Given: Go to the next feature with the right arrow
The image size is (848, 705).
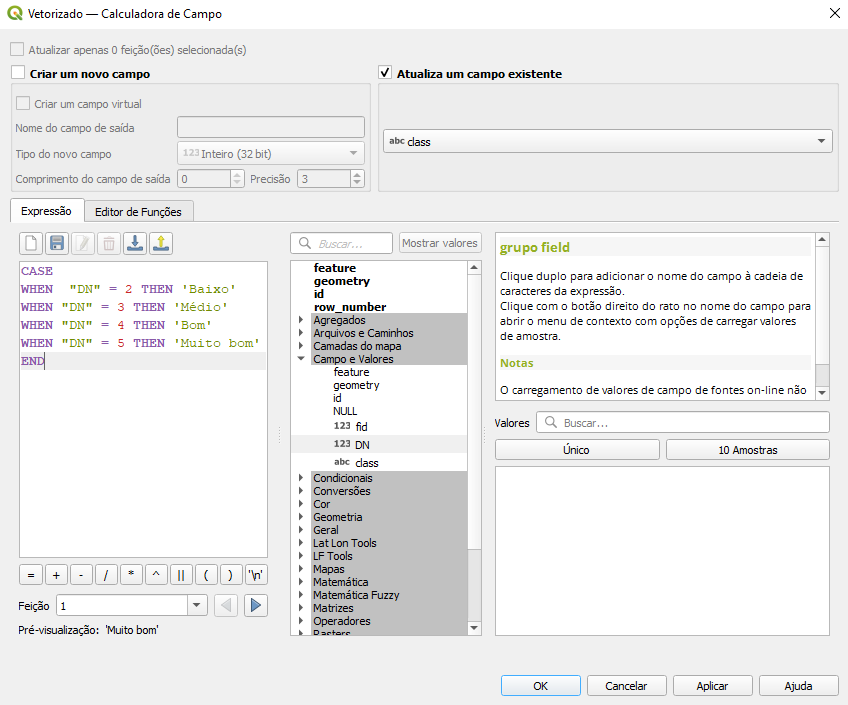Looking at the screenshot, I should pos(256,606).
